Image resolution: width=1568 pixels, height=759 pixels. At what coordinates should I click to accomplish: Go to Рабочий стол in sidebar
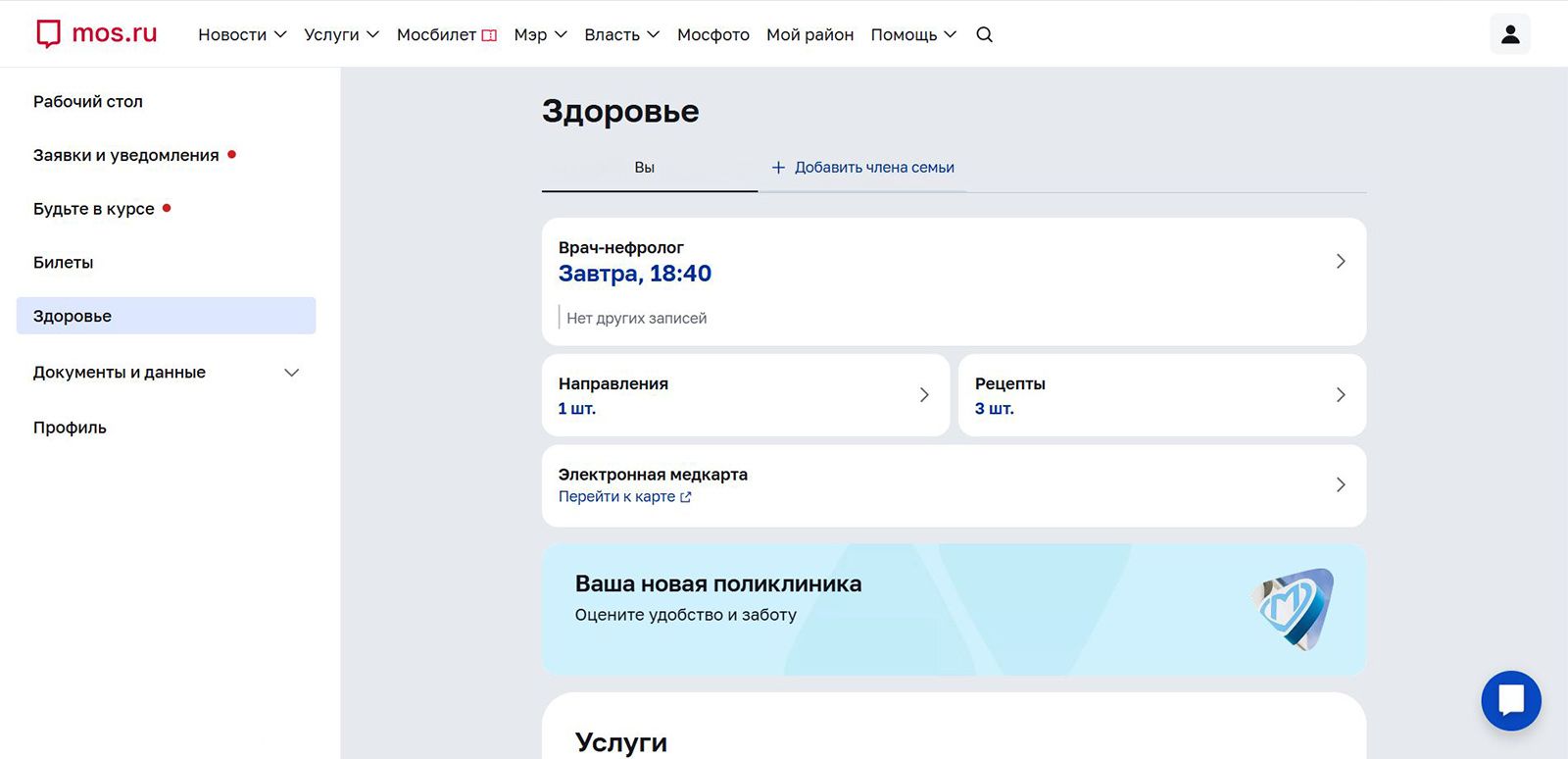(x=88, y=102)
